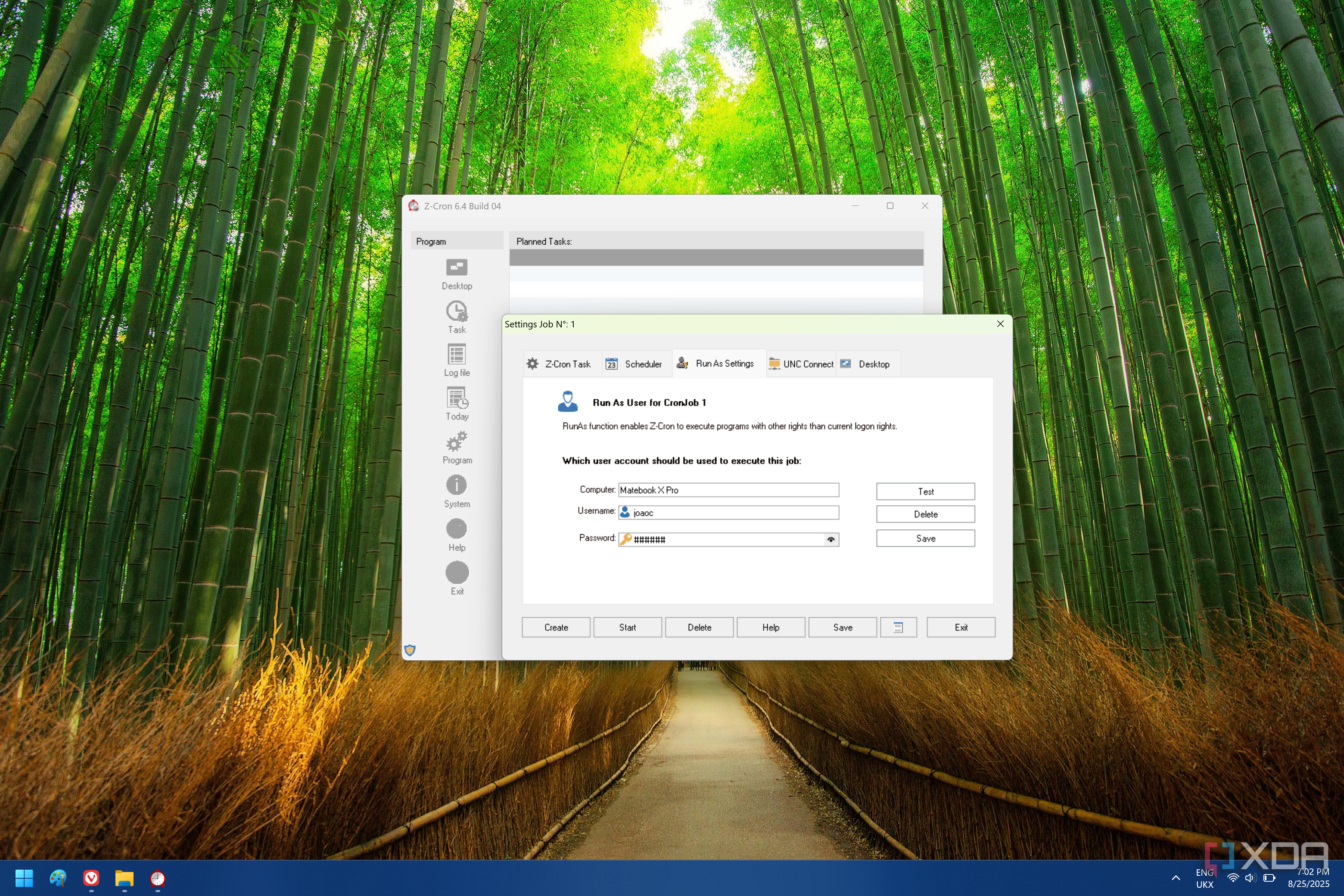The image size is (1344, 896).
Task: Open the volume speaker tray icon
Action: 1250,878
